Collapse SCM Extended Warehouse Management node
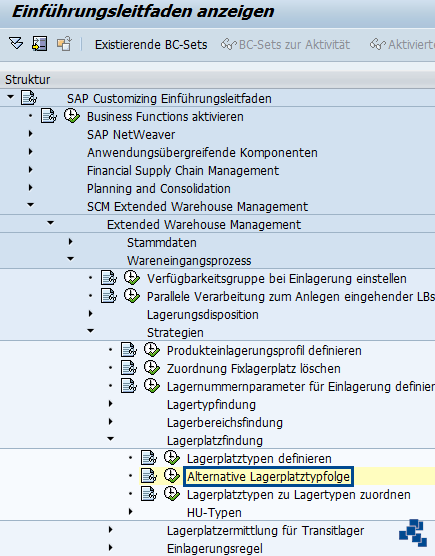The width and height of the screenshot is (435, 556). [31, 205]
